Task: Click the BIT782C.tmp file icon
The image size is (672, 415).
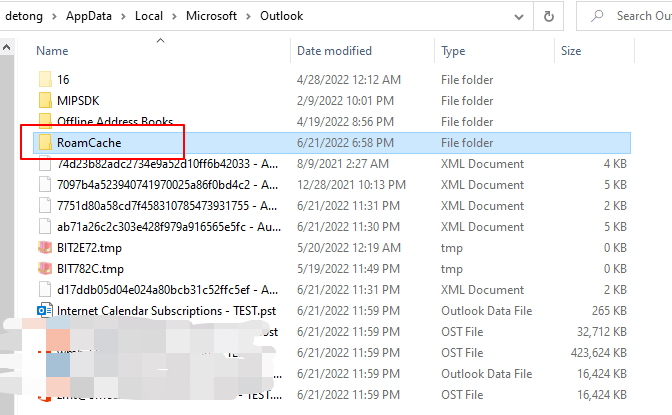Action: tap(44, 268)
